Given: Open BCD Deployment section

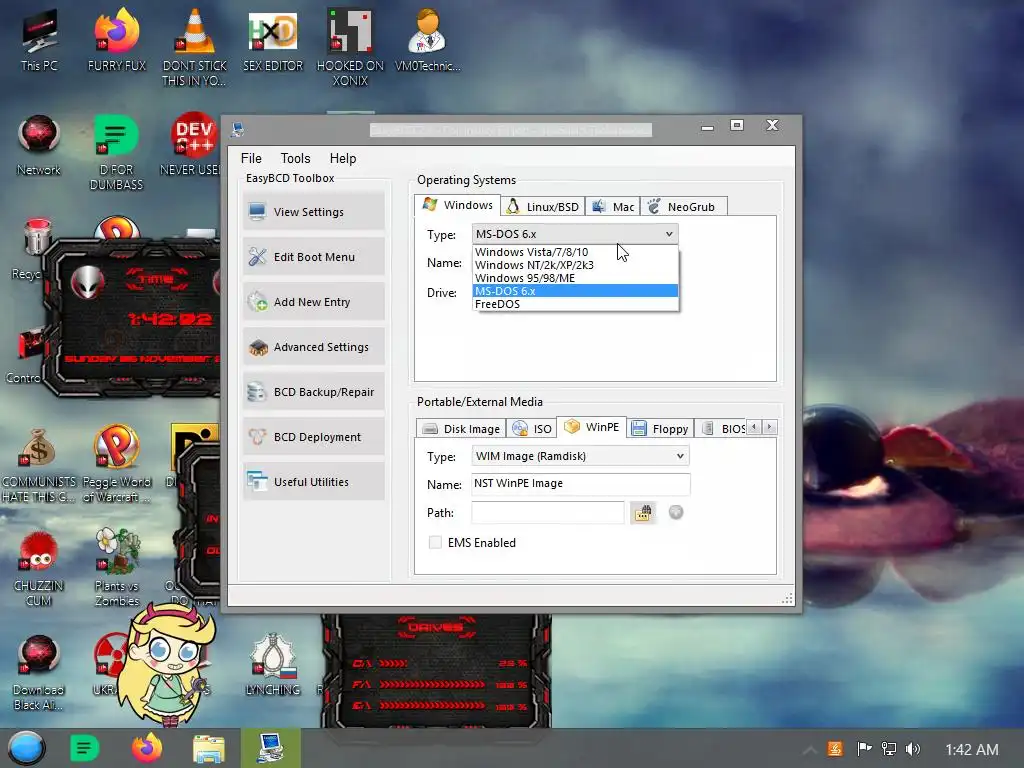Looking at the screenshot, I should click(314, 437).
